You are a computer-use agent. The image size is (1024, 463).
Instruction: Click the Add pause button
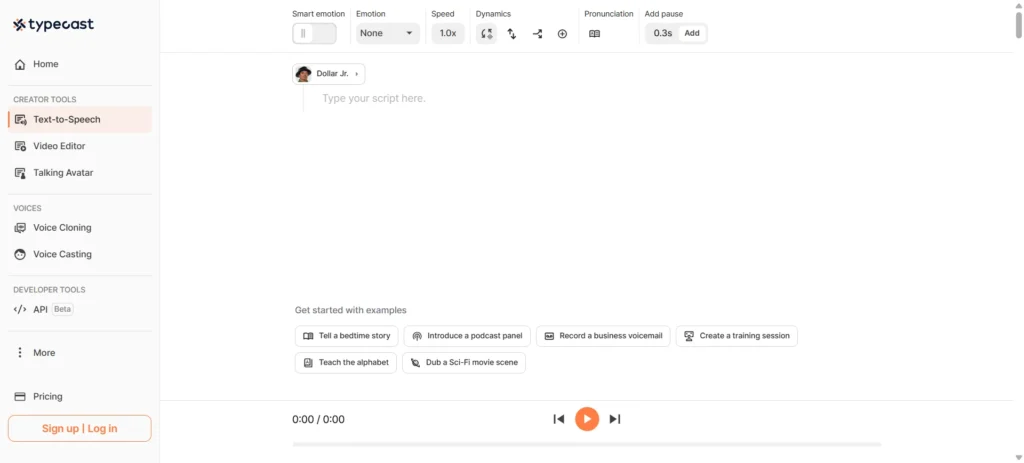coord(692,33)
